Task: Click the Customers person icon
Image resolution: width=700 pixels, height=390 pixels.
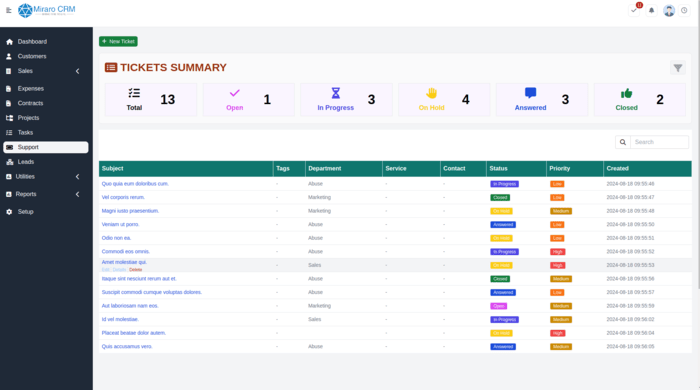Action: (9, 56)
